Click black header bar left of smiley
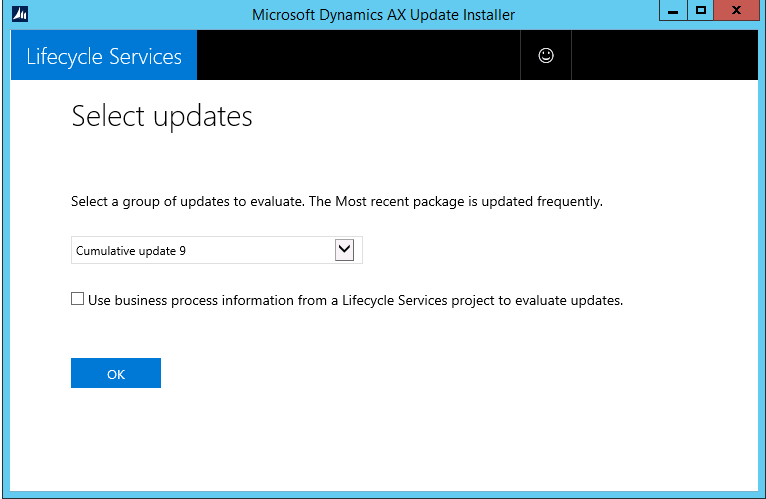 [359, 55]
